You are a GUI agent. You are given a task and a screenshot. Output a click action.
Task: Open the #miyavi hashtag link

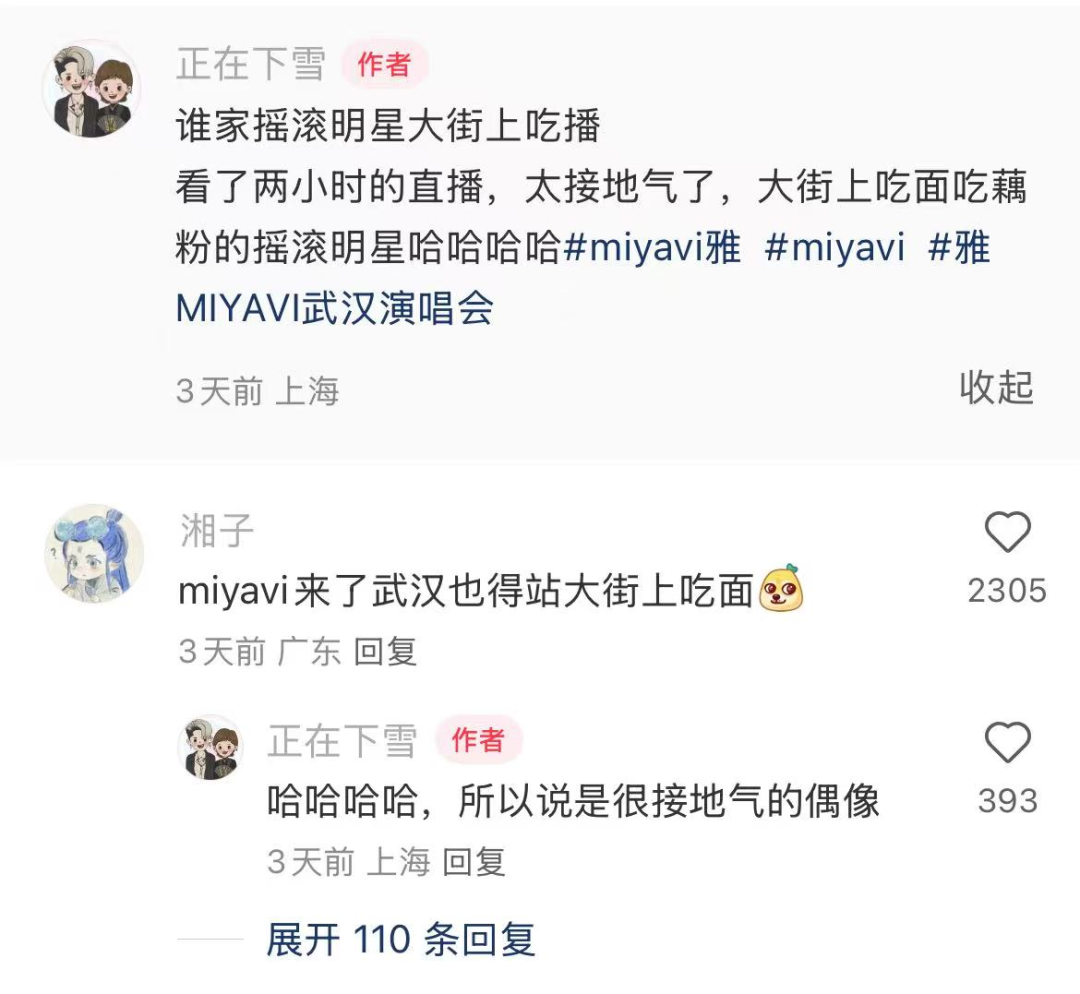835,247
